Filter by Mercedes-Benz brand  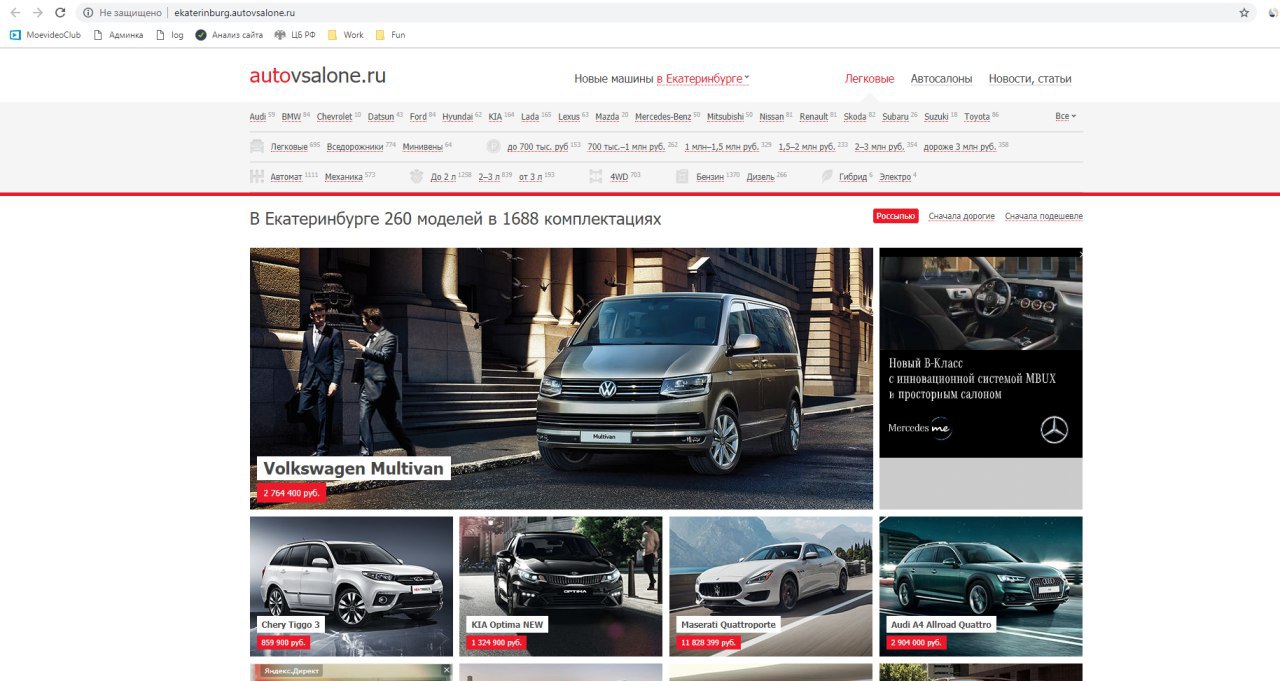tap(663, 117)
